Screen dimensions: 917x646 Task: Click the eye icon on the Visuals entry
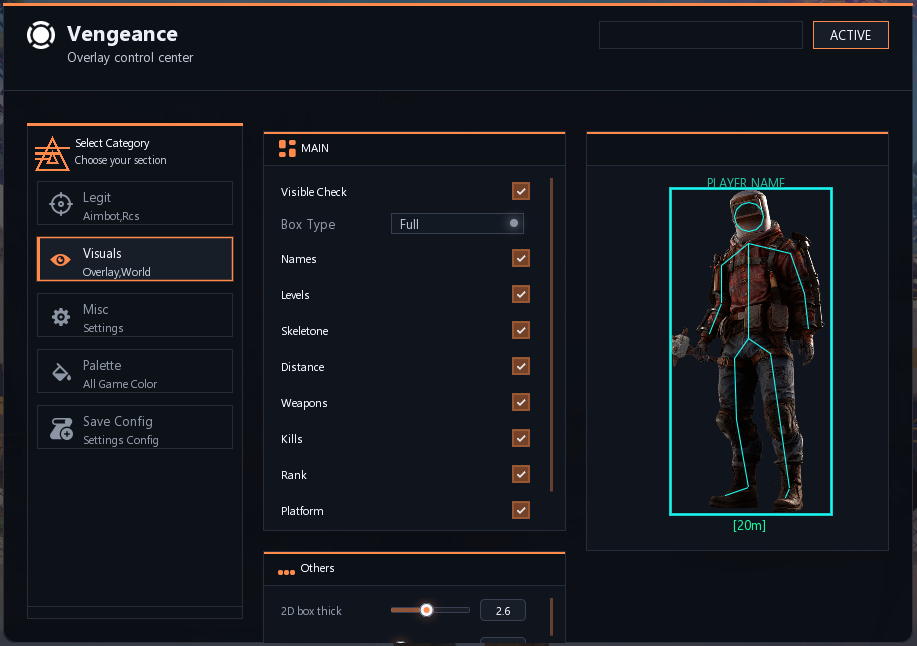tap(60, 260)
